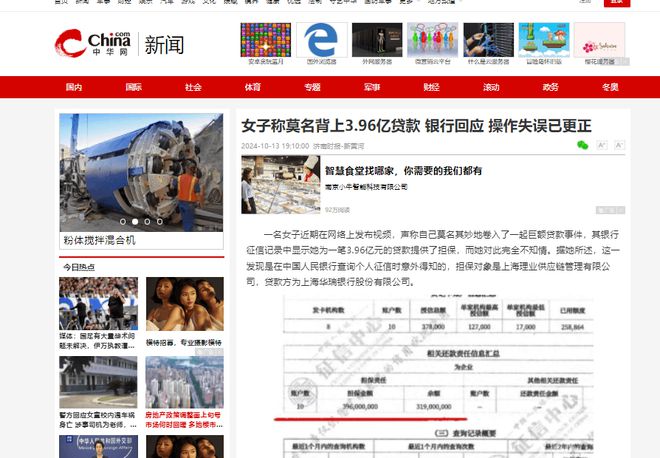Select the fourth slideshow dot
The image size is (660, 458).
tap(160, 221)
